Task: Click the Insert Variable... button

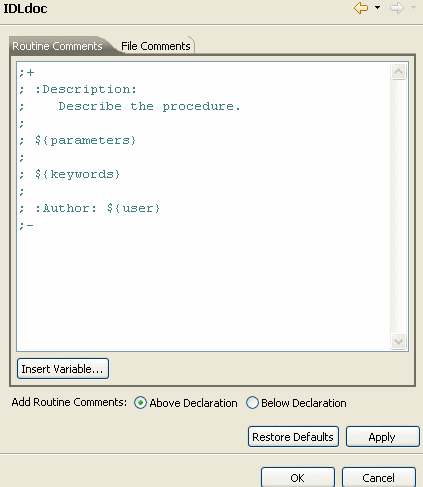Action: click(63, 369)
